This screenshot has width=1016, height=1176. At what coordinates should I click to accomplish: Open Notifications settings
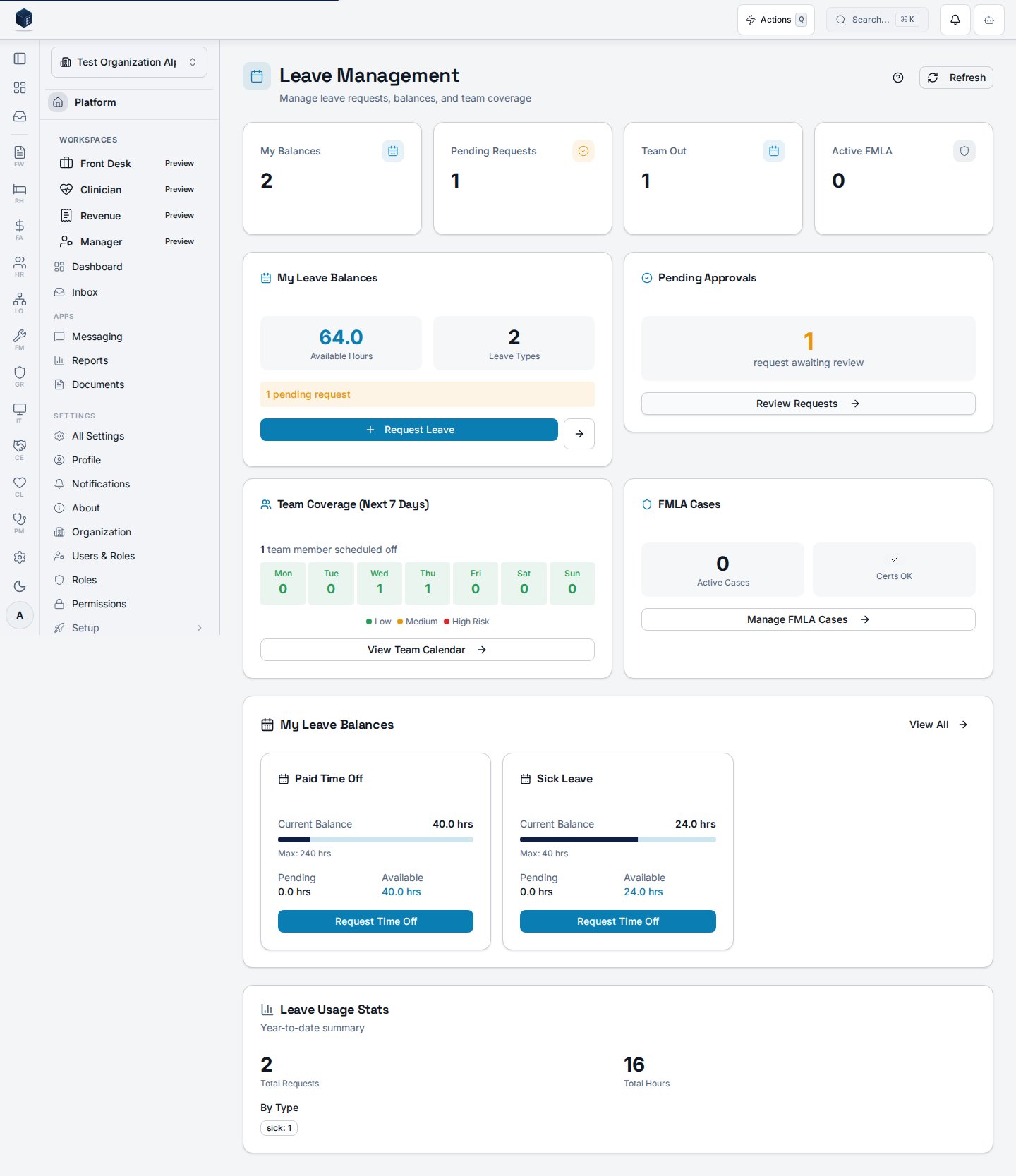(x=129, y=484)
